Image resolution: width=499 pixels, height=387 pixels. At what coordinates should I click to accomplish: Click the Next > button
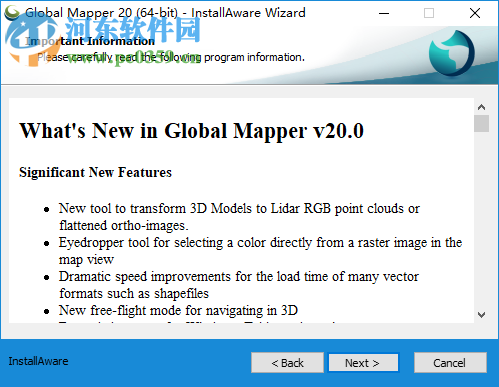click(x=363, y=363)
